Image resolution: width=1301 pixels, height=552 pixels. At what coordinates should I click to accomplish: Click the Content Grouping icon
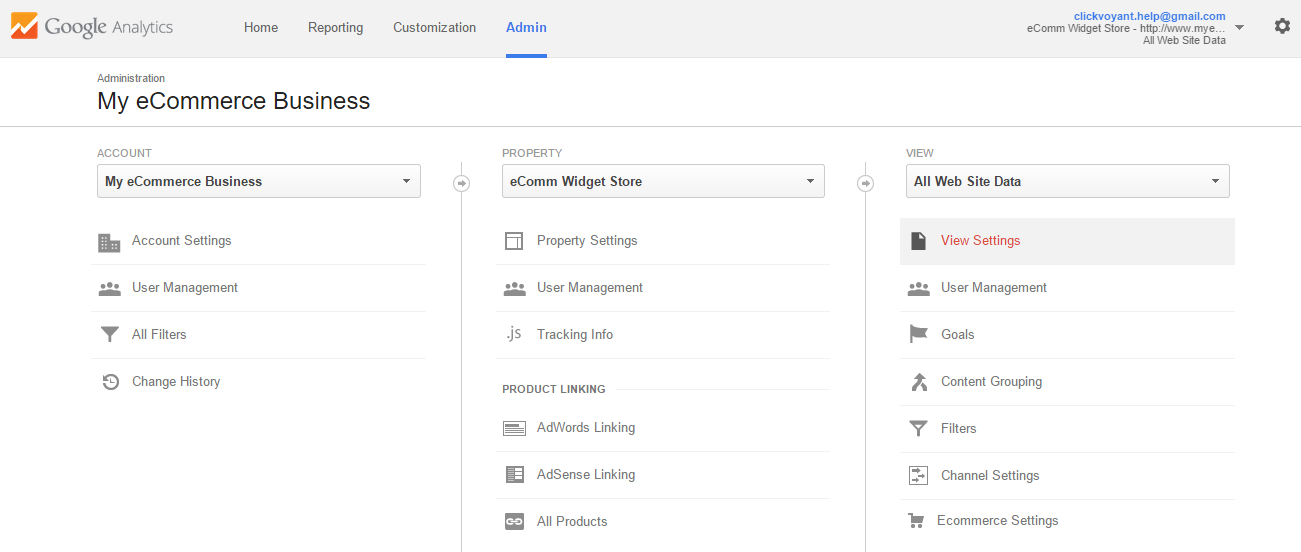918,382
